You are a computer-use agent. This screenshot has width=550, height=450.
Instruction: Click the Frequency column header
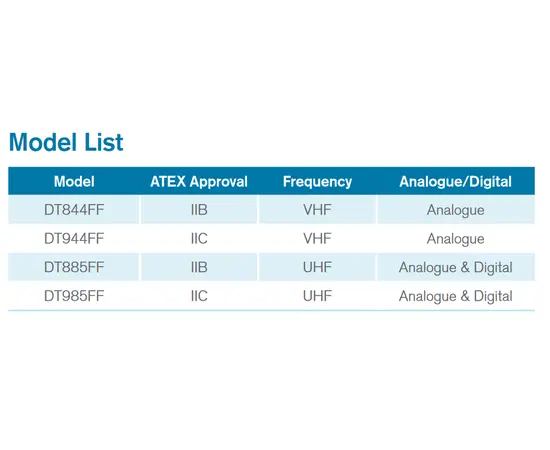317,182
